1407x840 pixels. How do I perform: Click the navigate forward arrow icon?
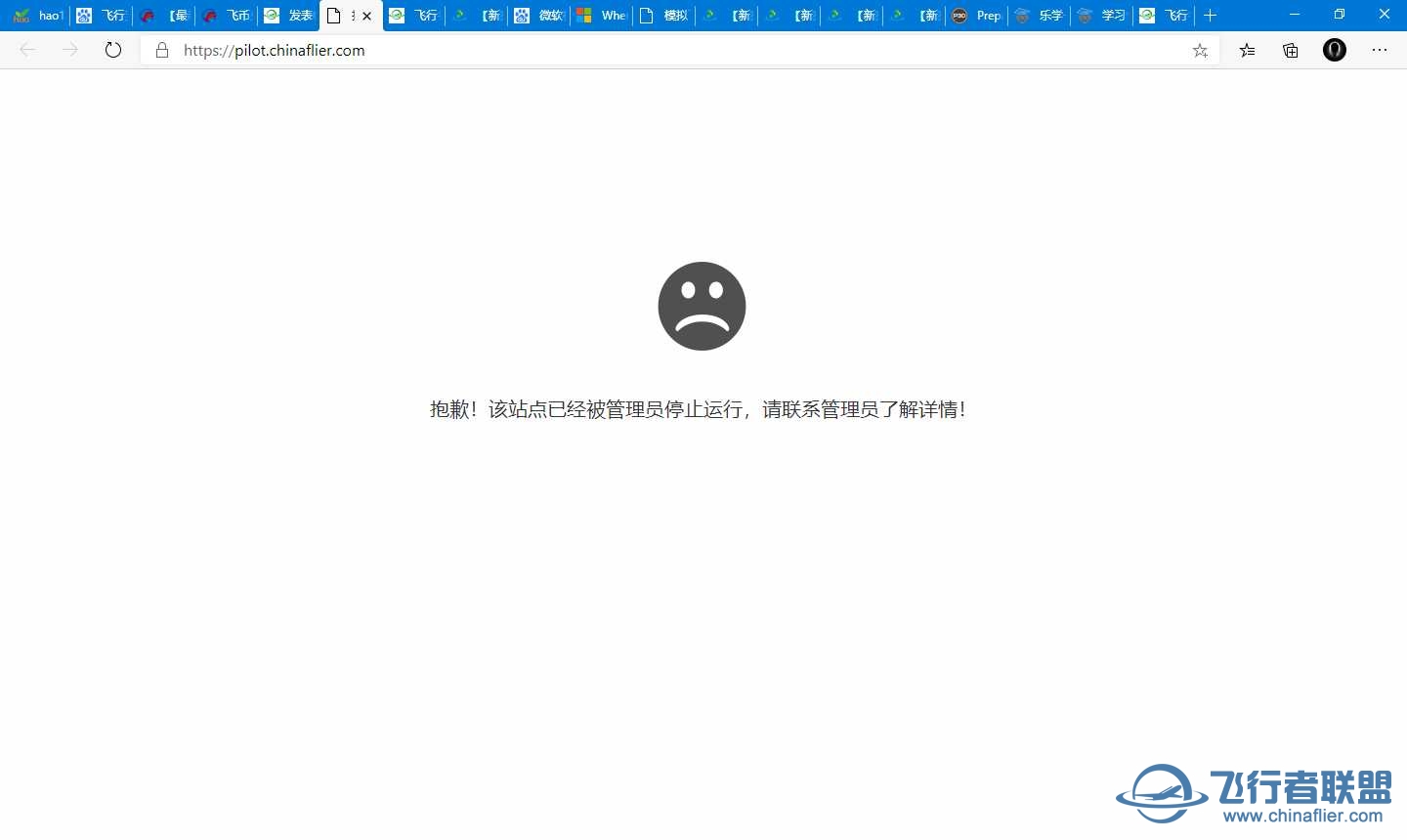point(69,50)
